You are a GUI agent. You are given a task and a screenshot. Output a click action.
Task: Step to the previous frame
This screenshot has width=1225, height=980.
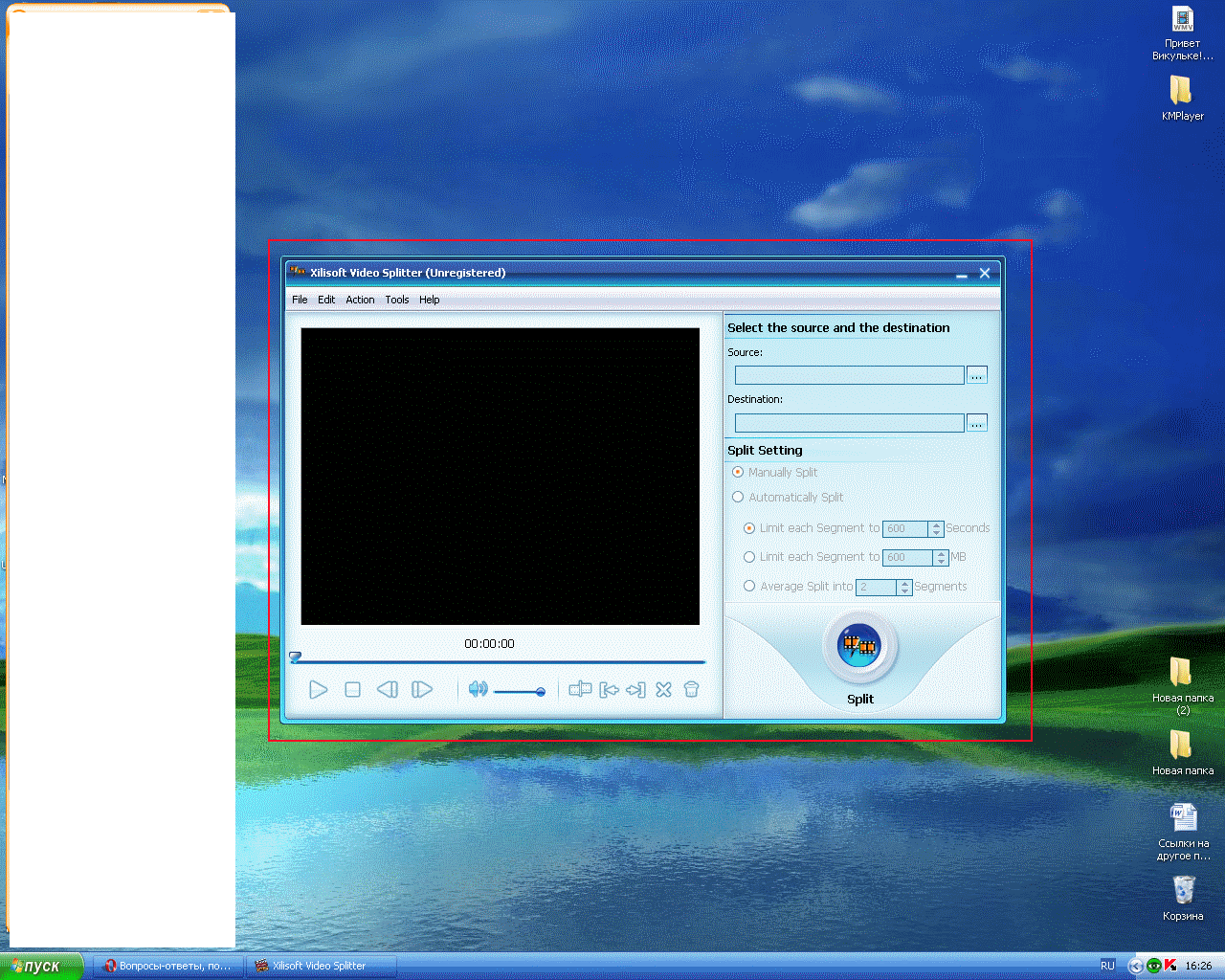click(387, 689)
